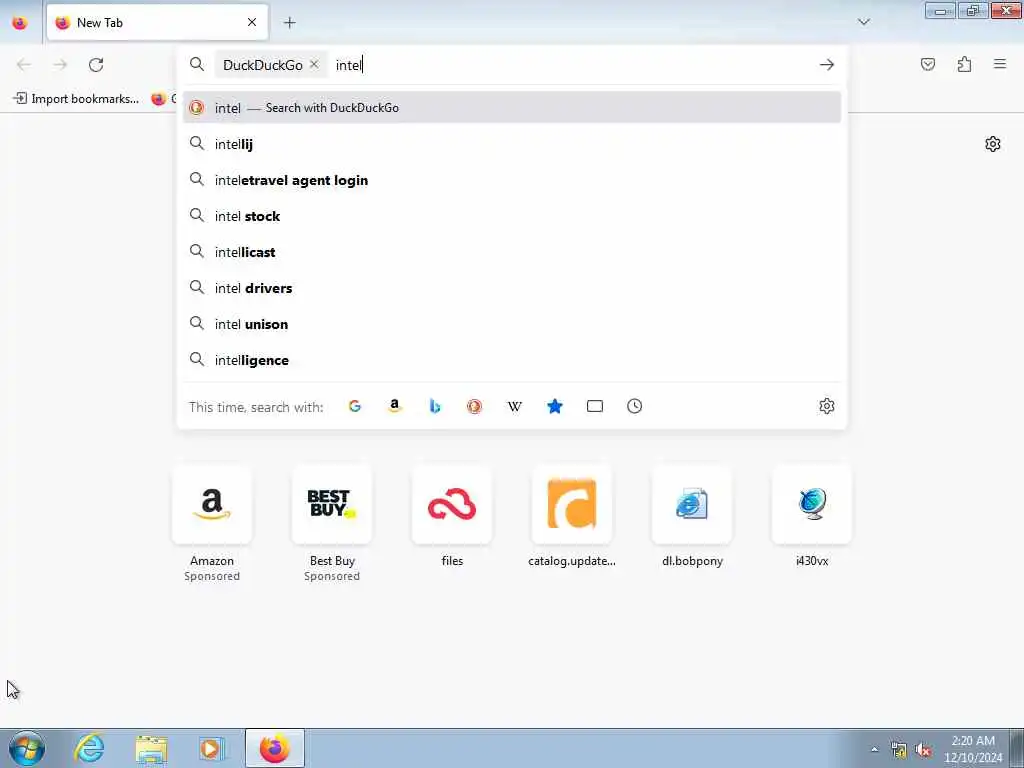Open the Firefox View button

click(20, 23)
